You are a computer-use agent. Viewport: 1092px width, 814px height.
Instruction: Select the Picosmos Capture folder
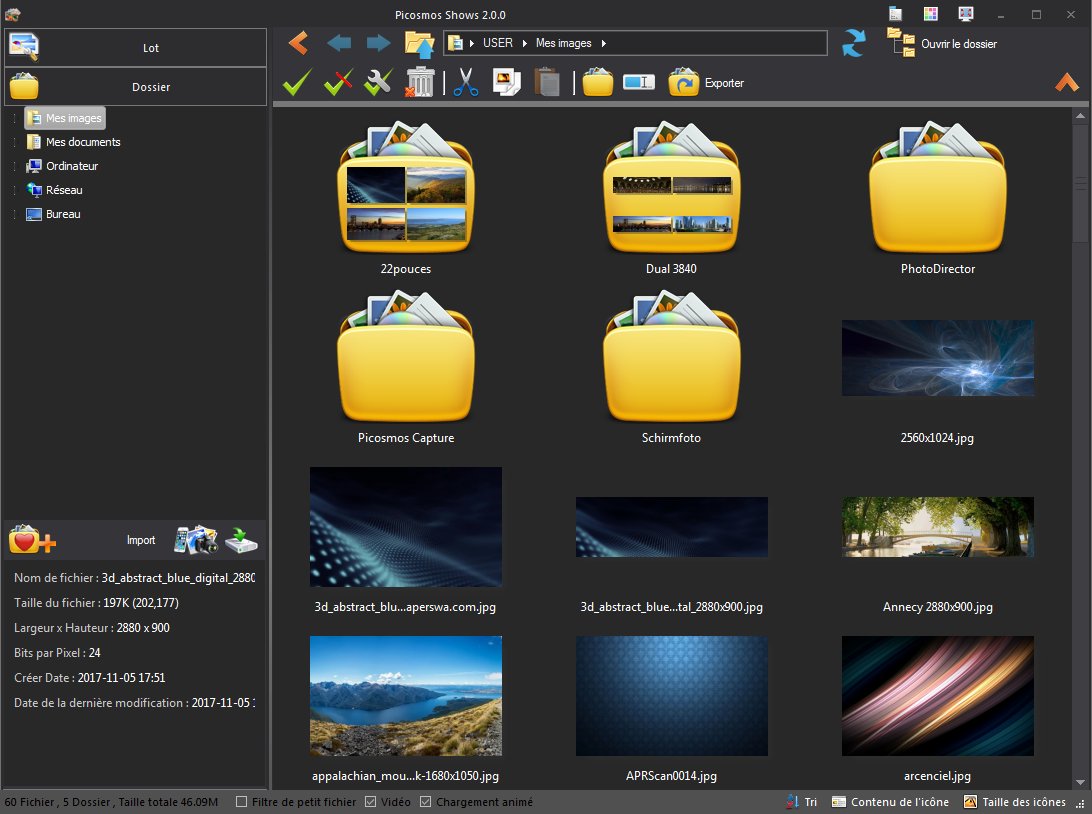pos(406,358)
